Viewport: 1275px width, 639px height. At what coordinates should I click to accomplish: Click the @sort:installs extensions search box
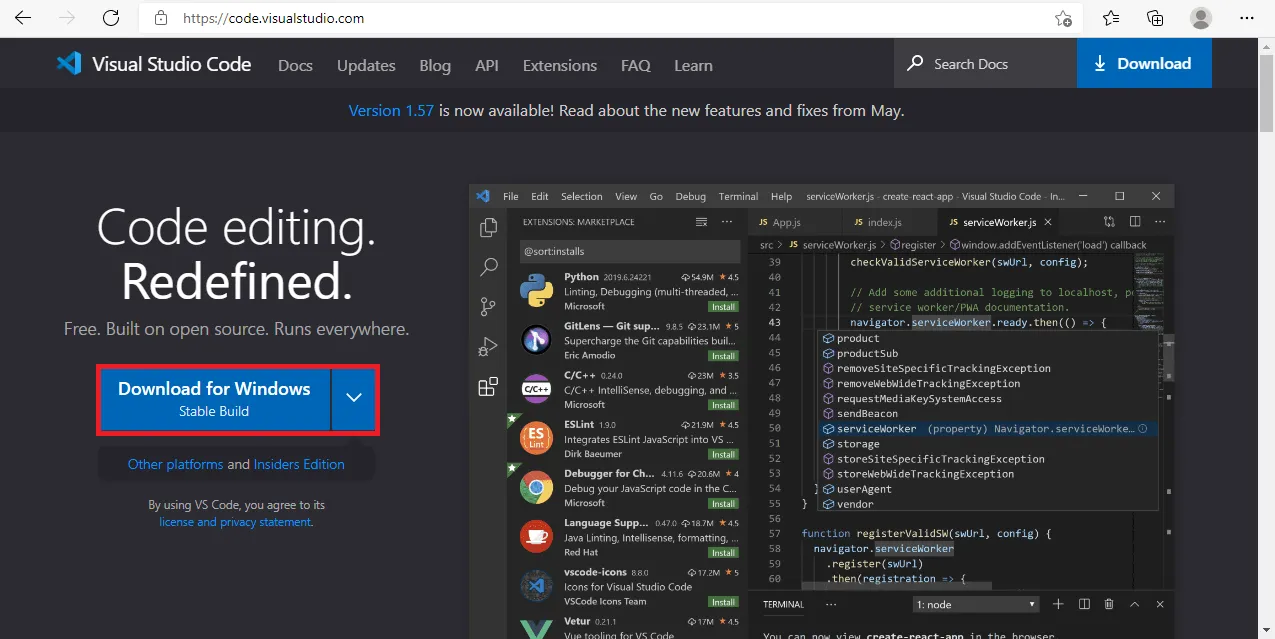coord(630,252)
